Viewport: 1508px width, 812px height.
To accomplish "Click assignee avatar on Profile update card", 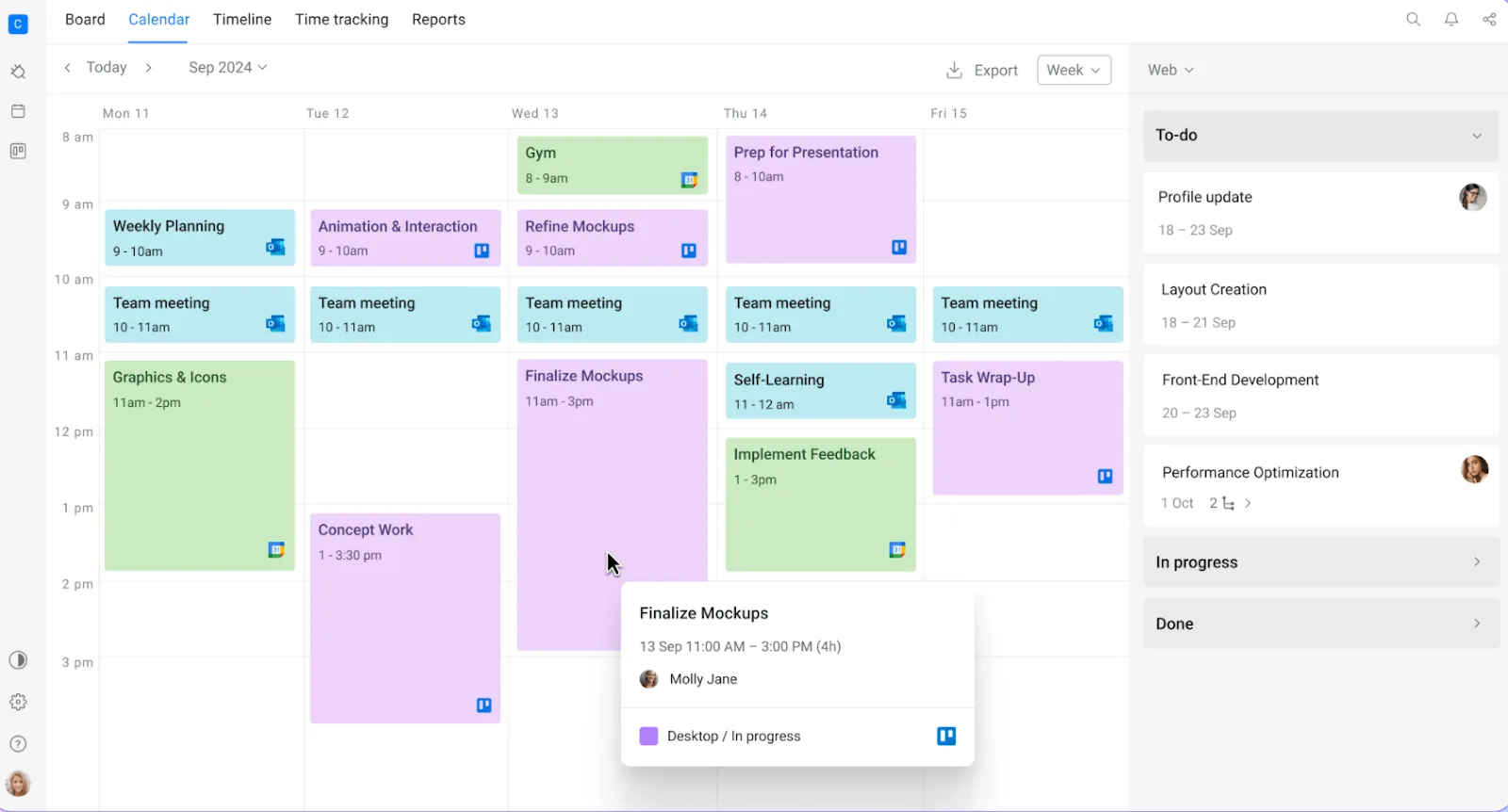I will (x=1473, y=197).
